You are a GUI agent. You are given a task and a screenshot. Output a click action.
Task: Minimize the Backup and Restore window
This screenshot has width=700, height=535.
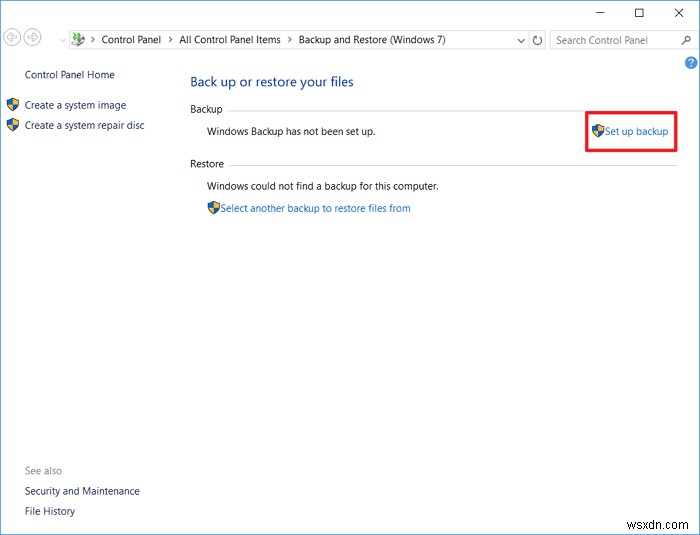[x=600, y=13]
